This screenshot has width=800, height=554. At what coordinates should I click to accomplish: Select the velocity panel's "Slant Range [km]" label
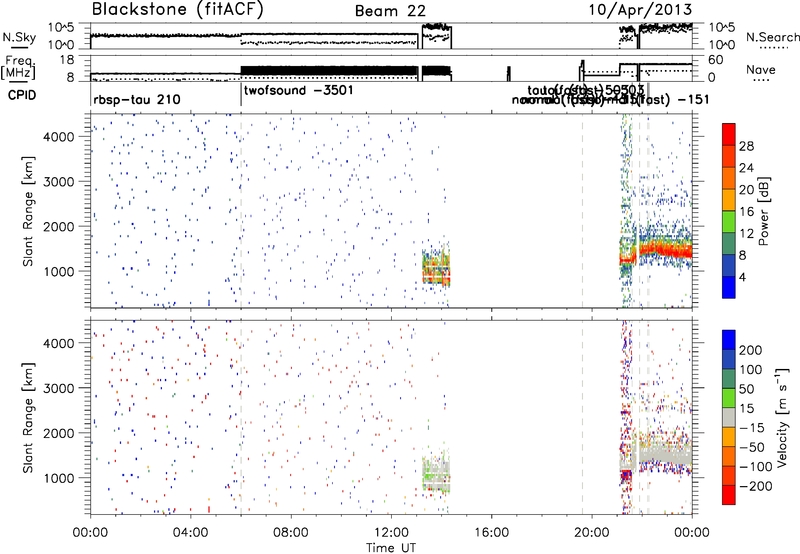coord(28,418)
